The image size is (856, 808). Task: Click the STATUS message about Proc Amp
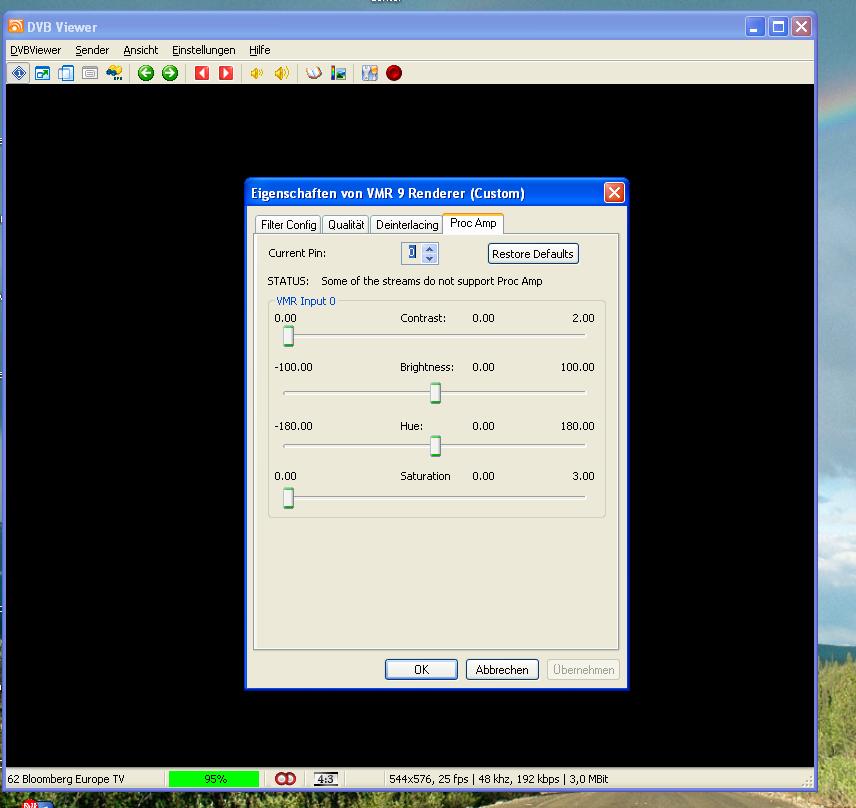(x=431, y=281)
